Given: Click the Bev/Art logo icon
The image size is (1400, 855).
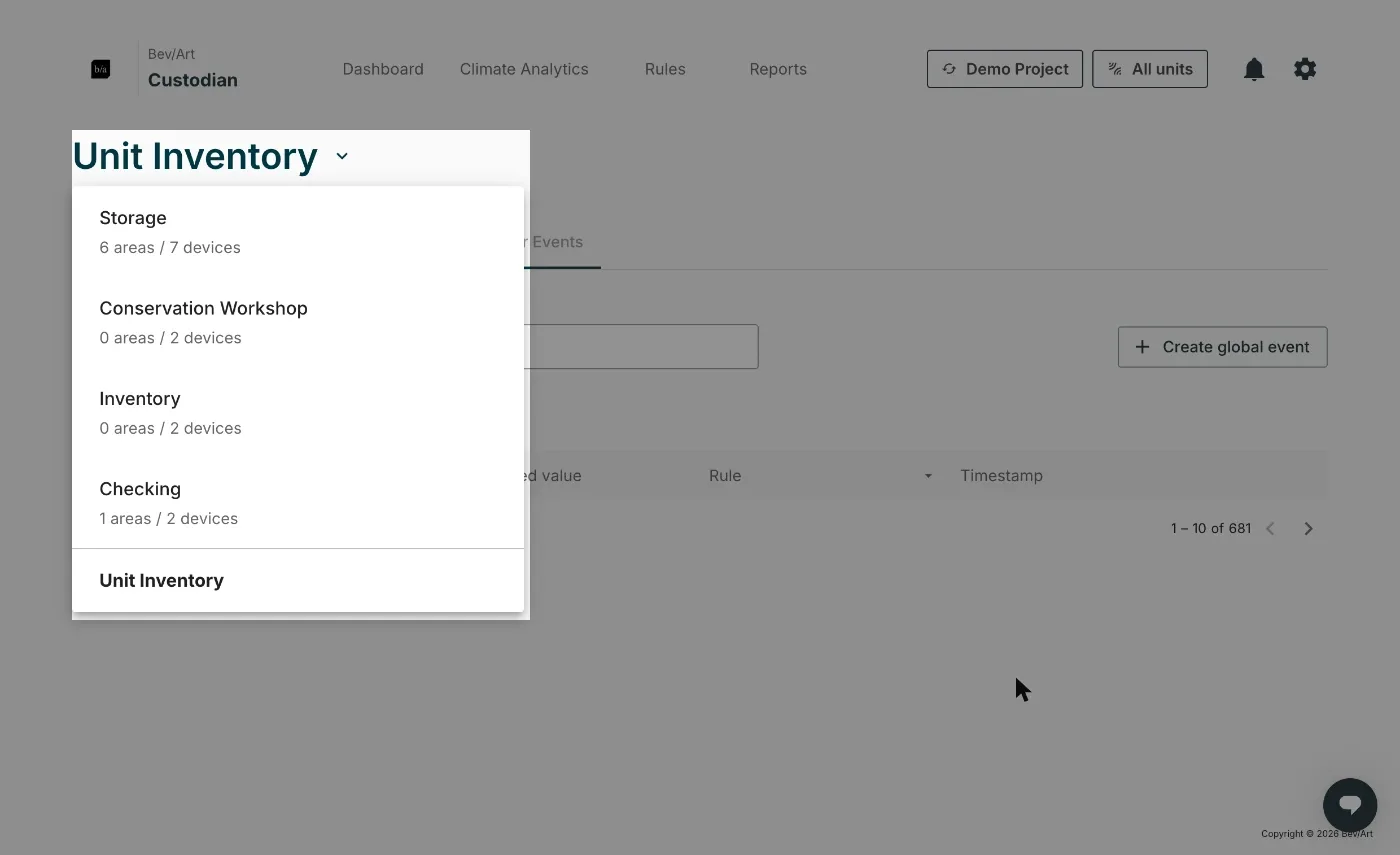Looking at the screenshot, I should (x=100, y=69).
